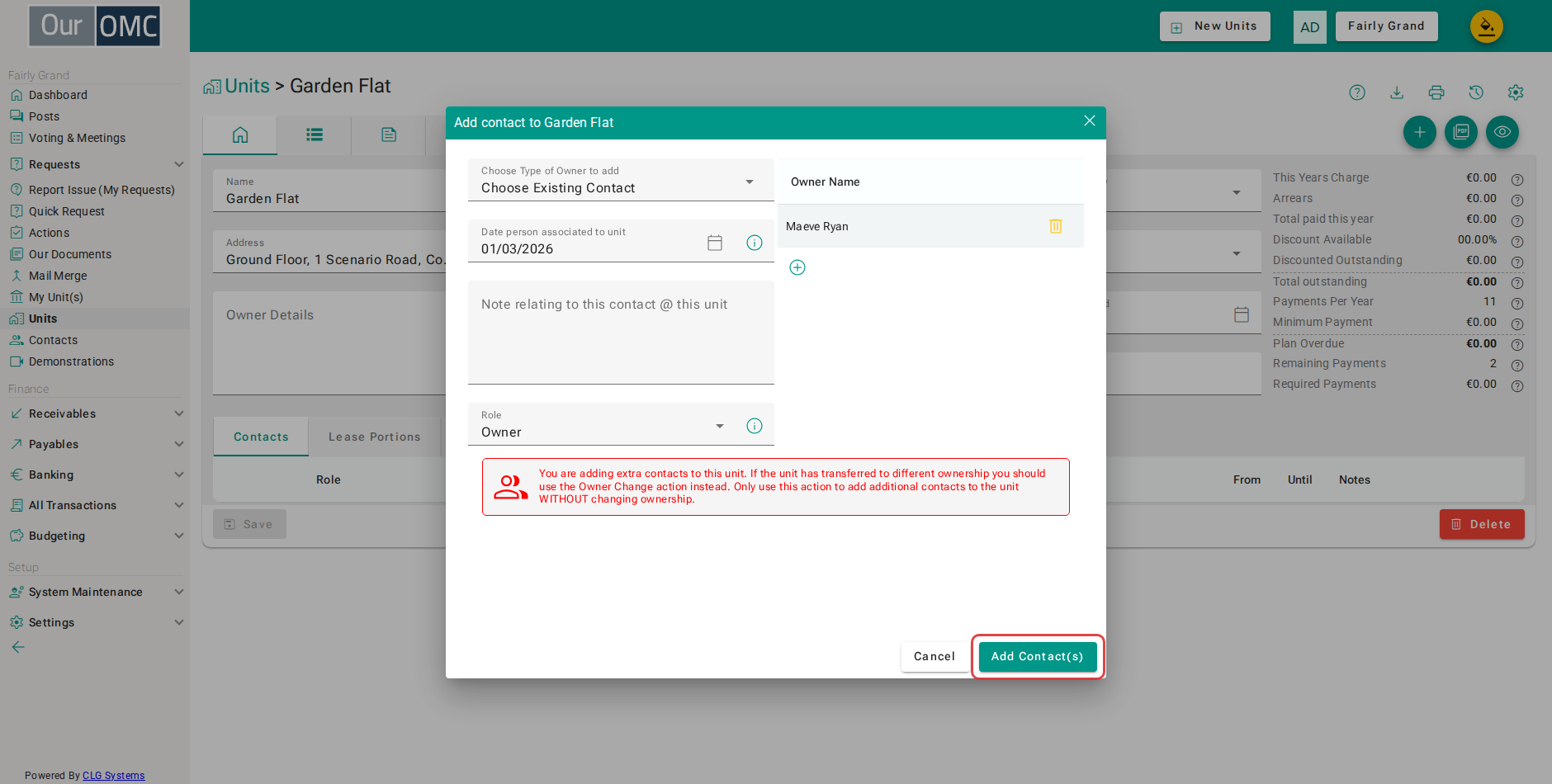The image size is (1552, 784).
Task: Remove Maeve Ryan with the trash icon
Action: [1055, 226]
